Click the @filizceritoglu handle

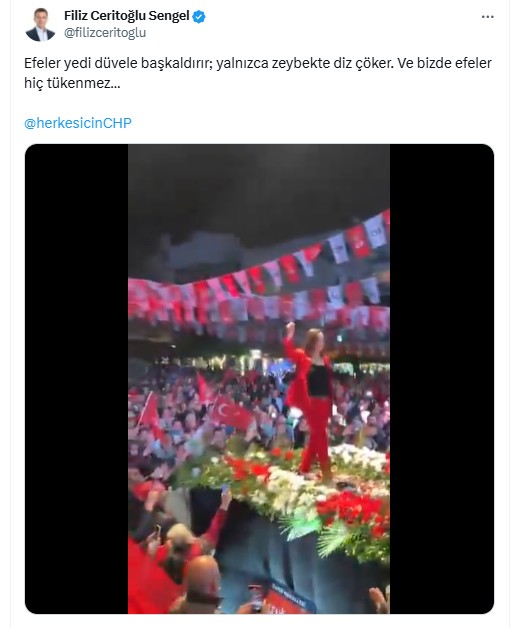105,33
